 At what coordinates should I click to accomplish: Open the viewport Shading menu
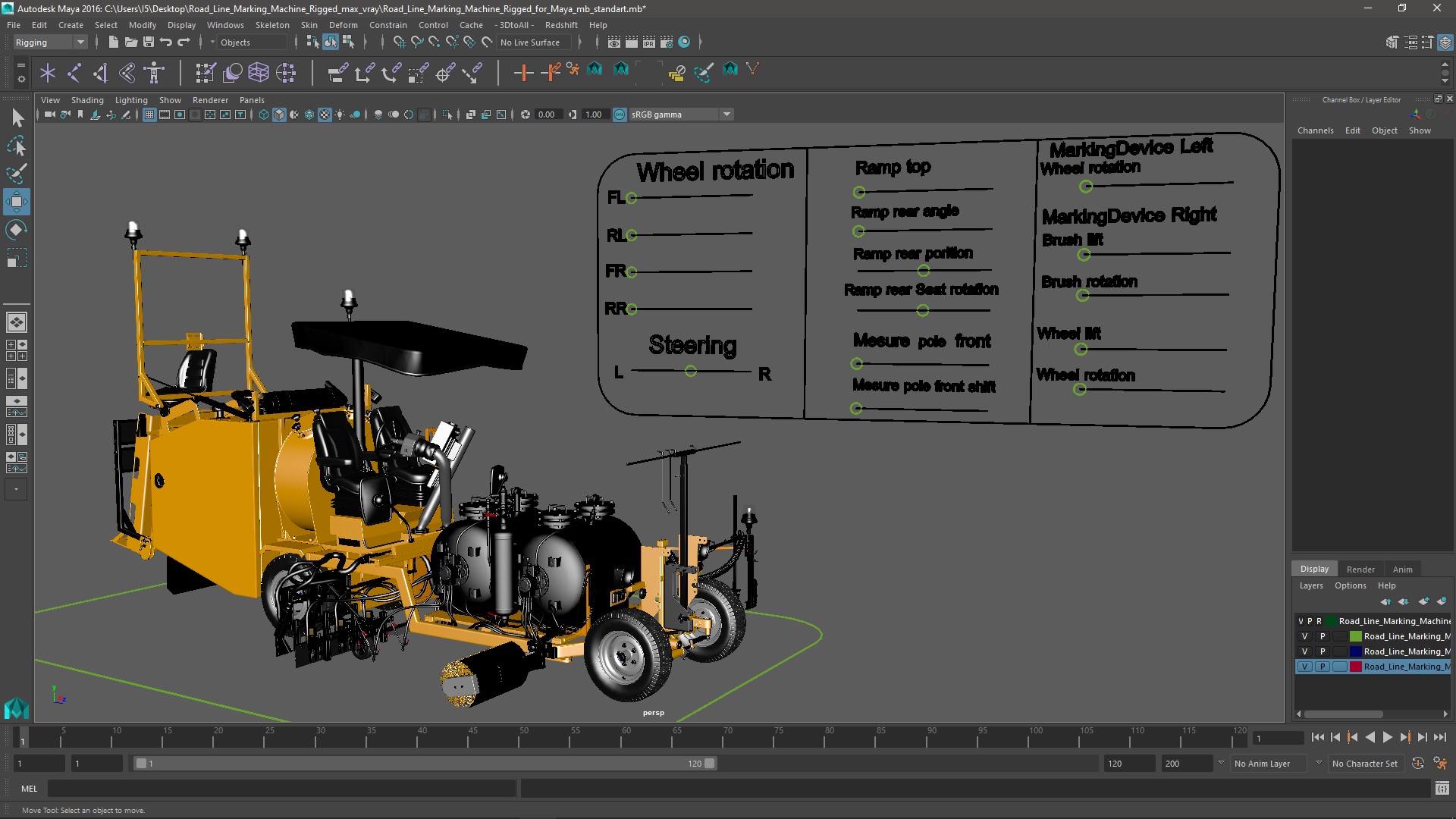87,100
